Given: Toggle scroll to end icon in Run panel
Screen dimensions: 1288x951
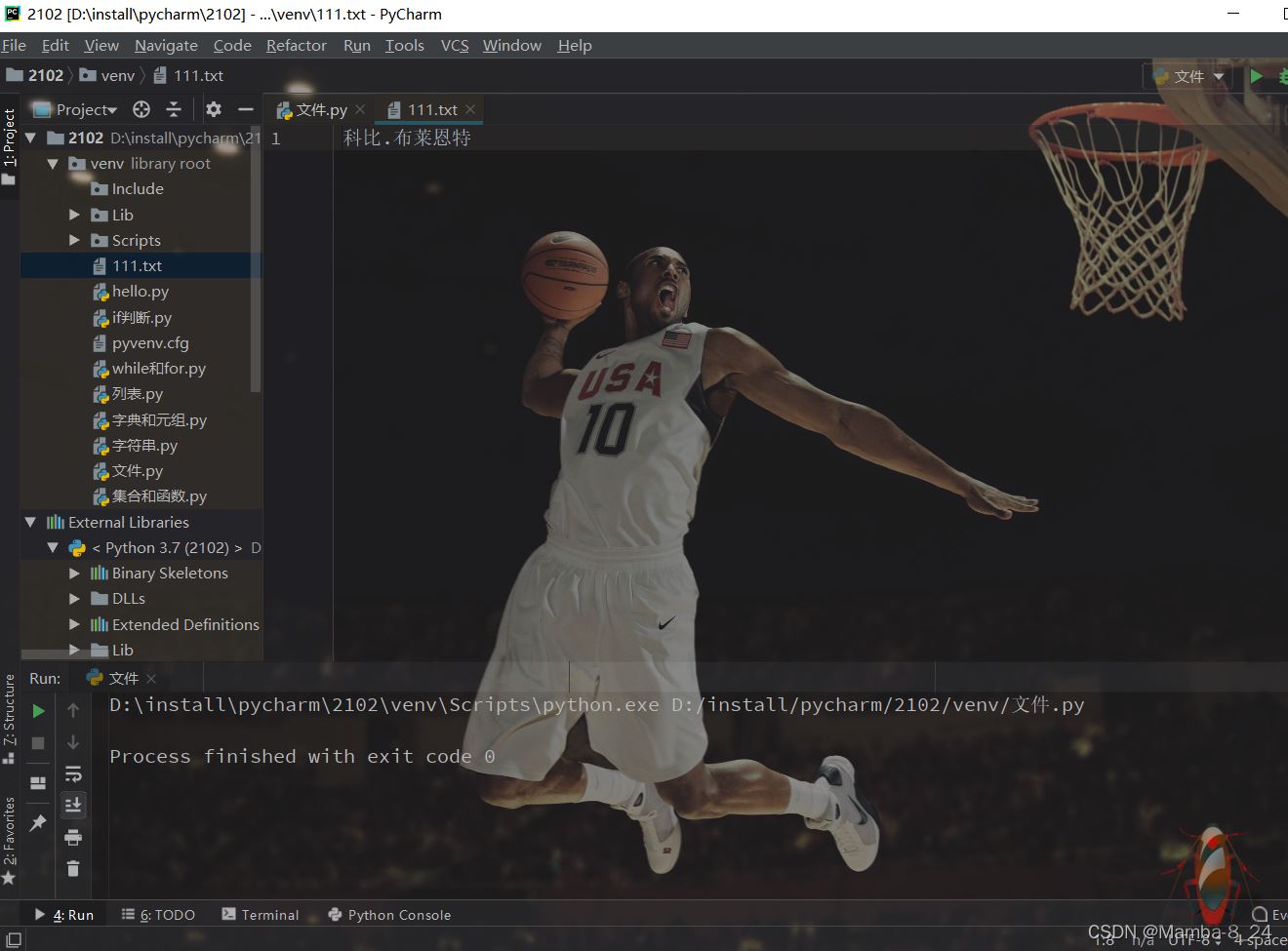Looking at the screenshot, I should point(73,805).
